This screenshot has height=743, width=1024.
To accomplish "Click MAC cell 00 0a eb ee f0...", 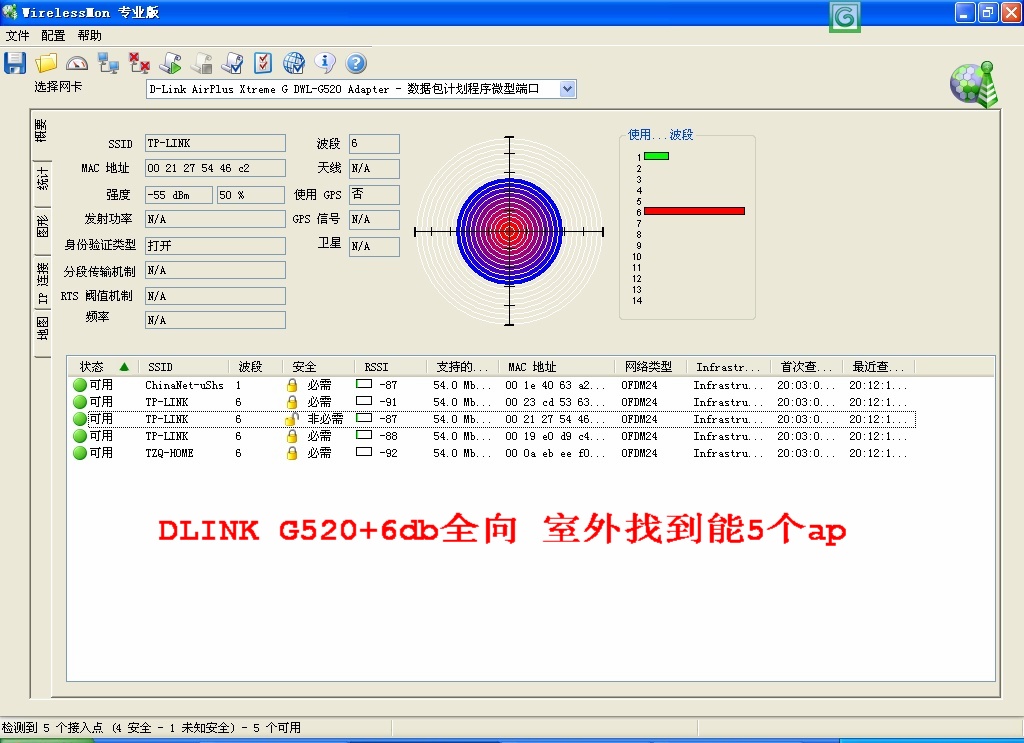I will pyautogui.click(x=555, y=453).
